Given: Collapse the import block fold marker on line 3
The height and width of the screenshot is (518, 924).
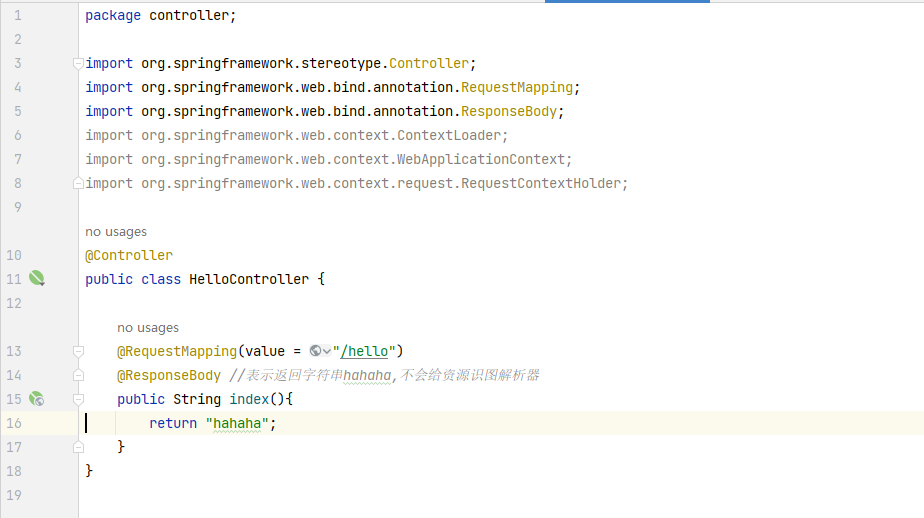Looking at the screenshot, I should [x=79, y=64].
